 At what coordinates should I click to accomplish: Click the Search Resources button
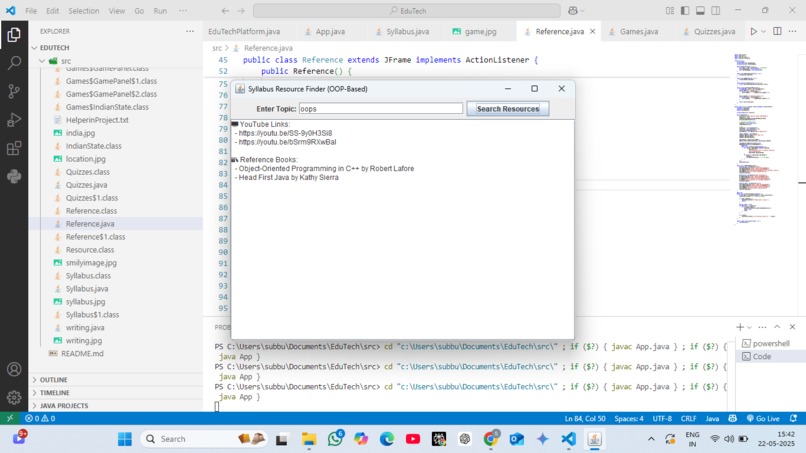click(508, 108)
